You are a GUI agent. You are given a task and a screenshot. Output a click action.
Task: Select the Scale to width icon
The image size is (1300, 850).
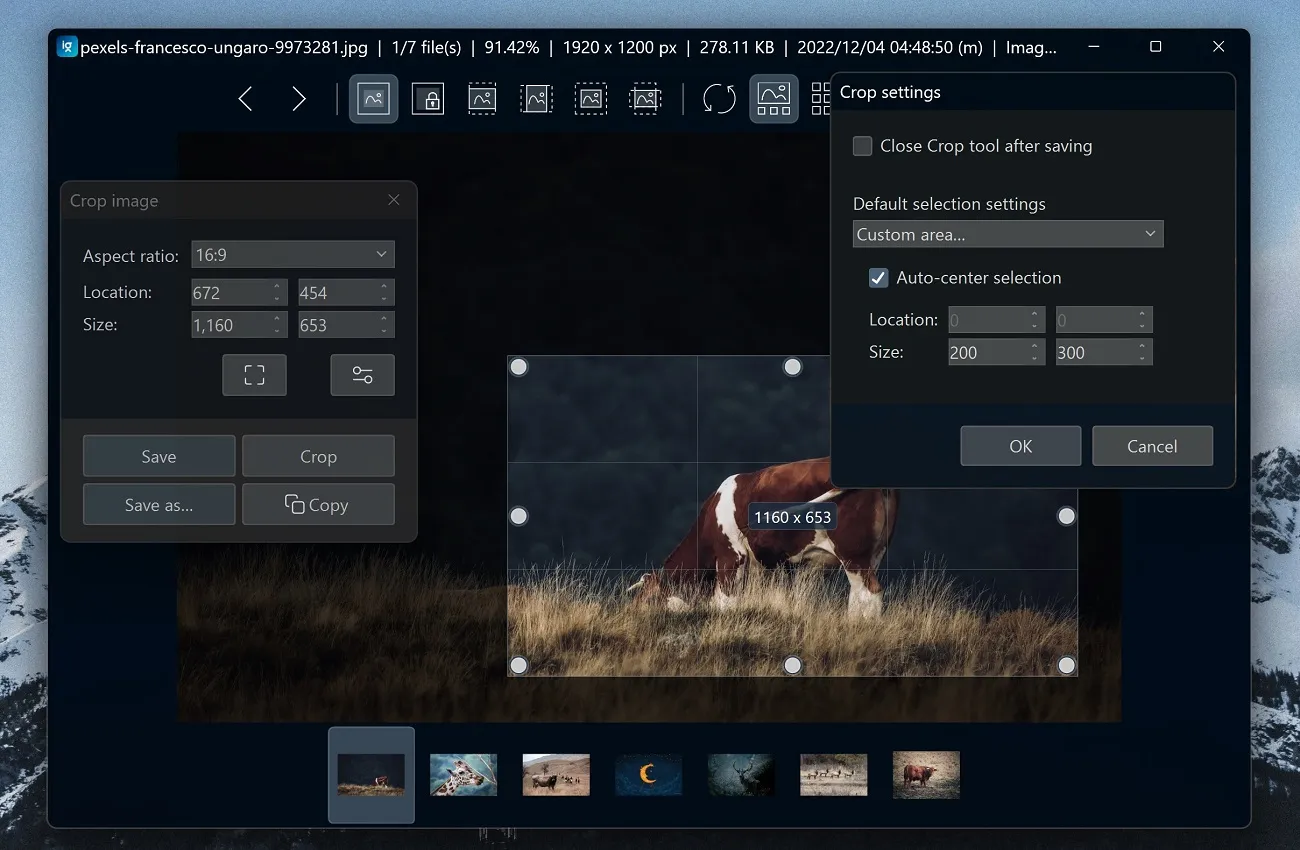[482, 99]
